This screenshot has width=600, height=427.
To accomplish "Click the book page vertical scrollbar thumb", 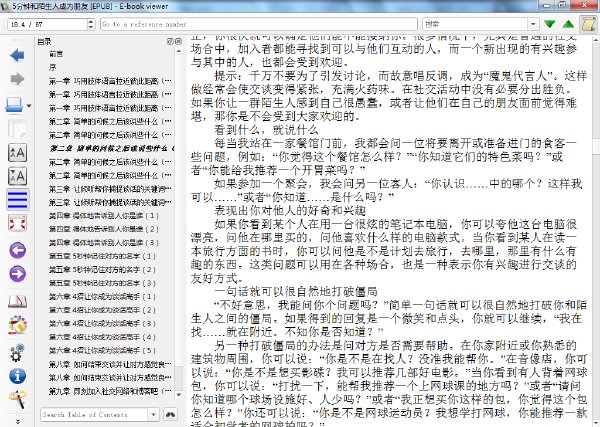I will pyautogui.click(x=596, y=147).
